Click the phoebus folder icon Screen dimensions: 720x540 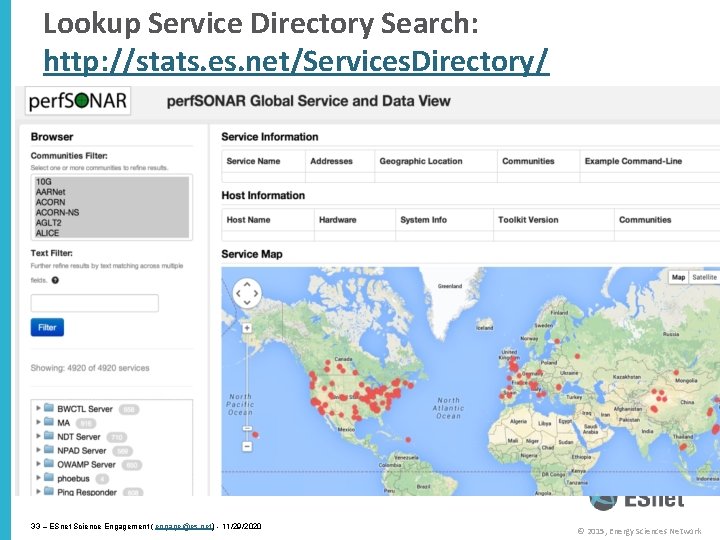coord(49,478)
